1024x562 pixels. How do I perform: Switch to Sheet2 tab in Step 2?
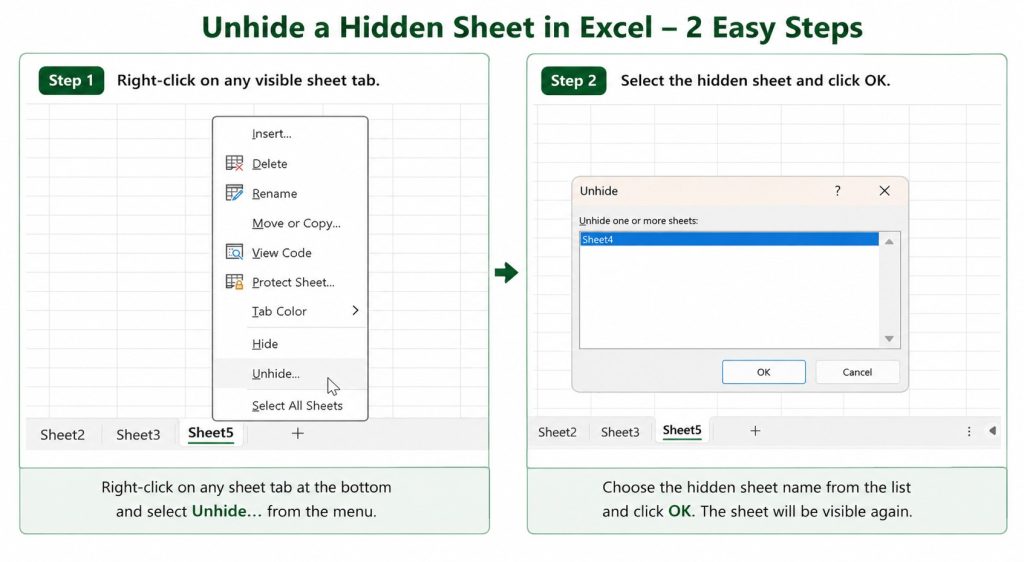click(x=557, y=432)
